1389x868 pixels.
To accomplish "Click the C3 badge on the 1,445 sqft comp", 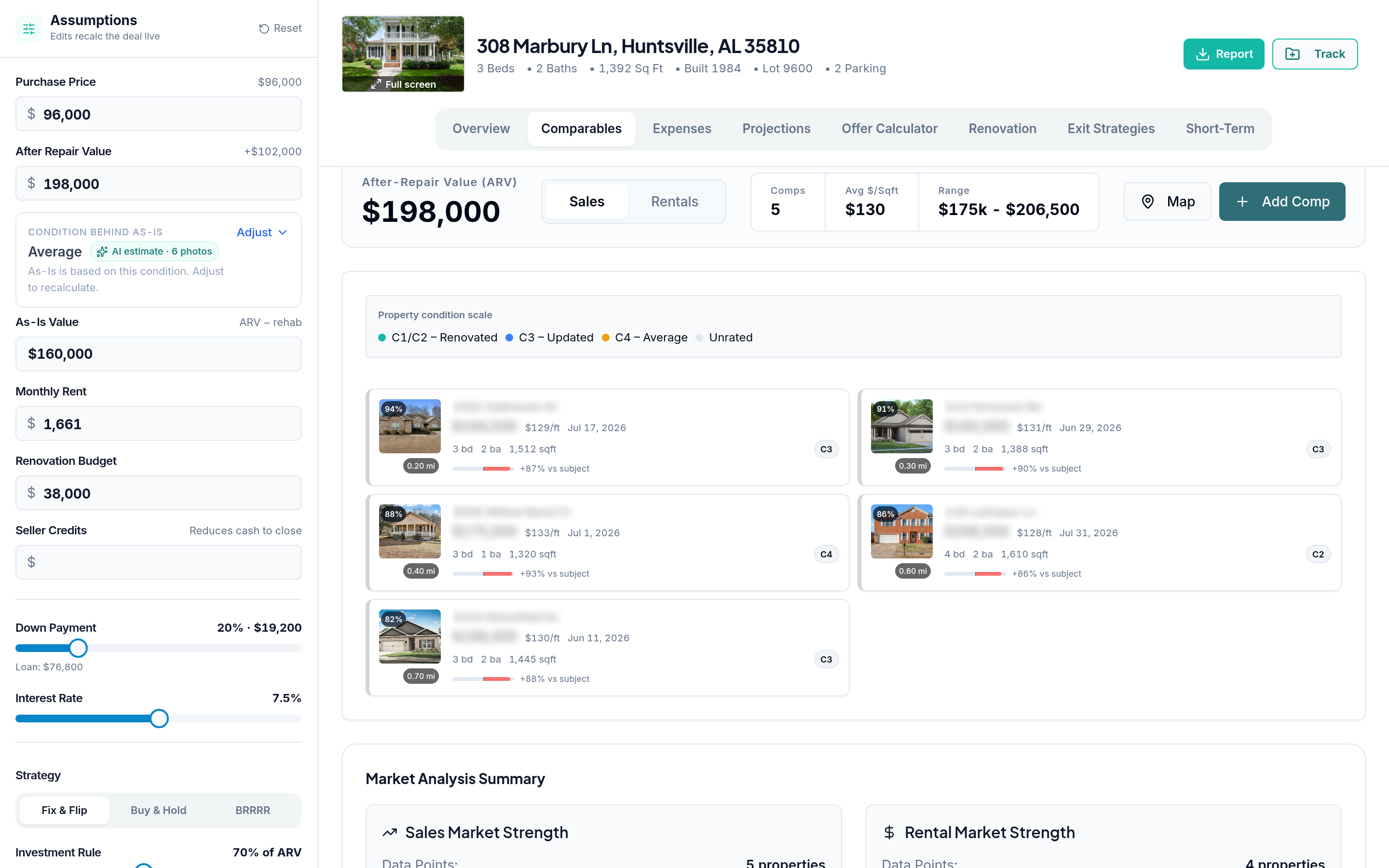I will point(826,659).
